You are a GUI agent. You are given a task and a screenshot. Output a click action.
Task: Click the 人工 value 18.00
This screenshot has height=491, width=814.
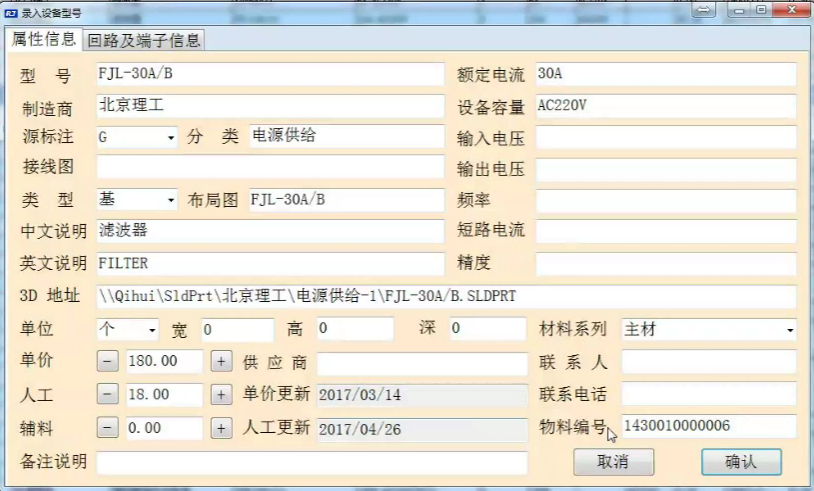165,395
